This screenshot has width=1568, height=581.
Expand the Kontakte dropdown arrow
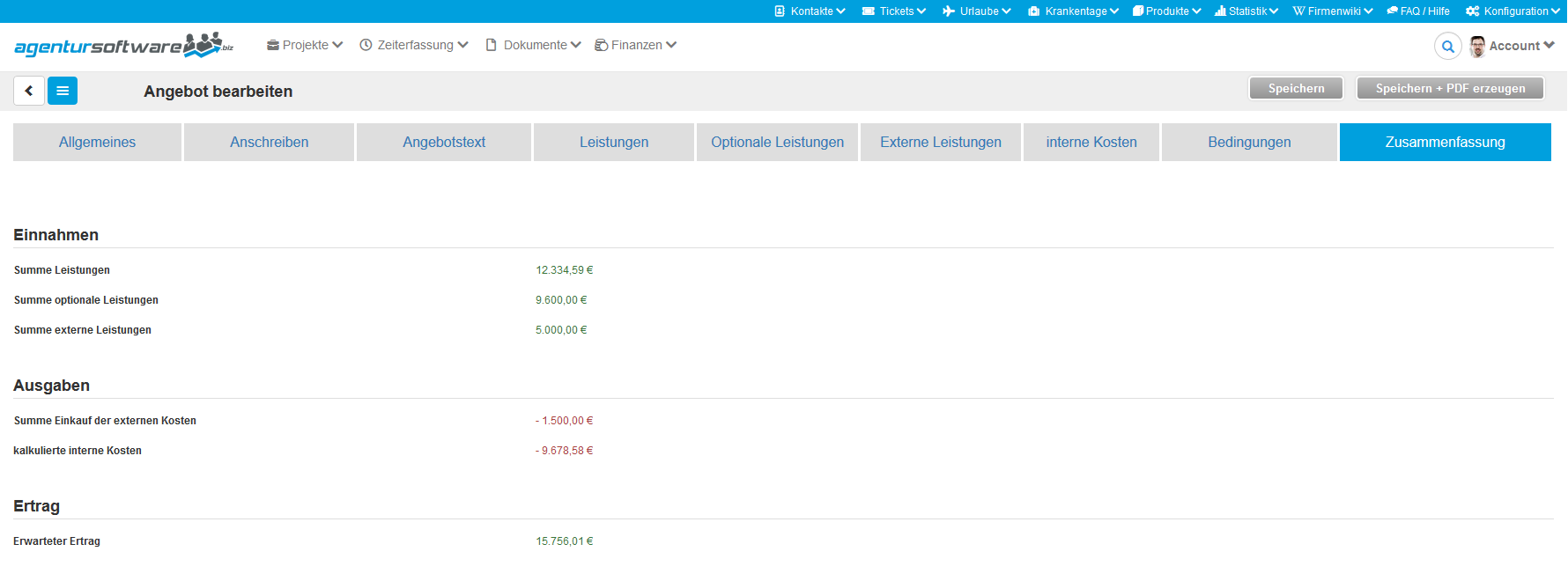[x=840, y=11]
